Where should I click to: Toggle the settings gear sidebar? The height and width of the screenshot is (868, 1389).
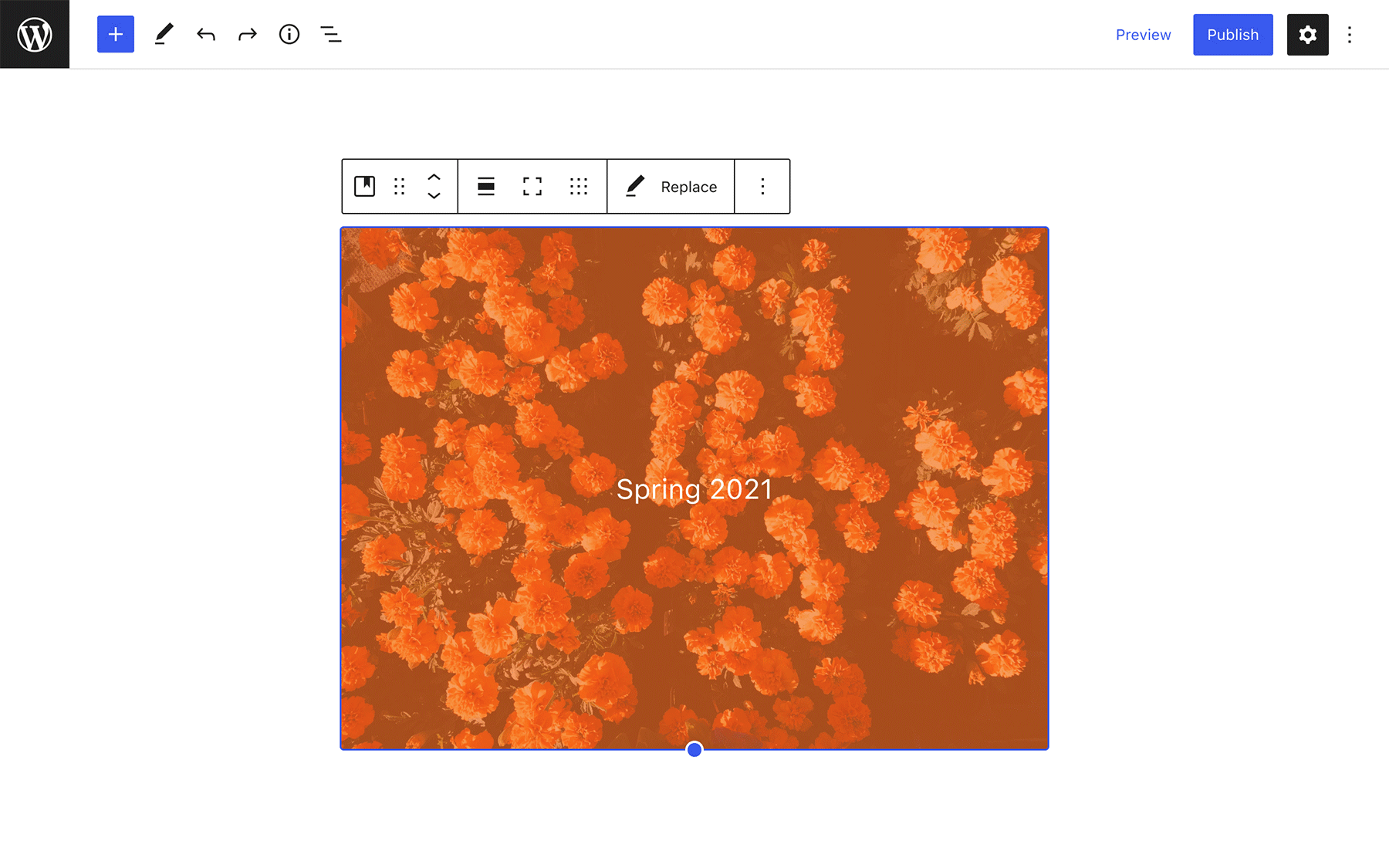[x=1307, y=34]
